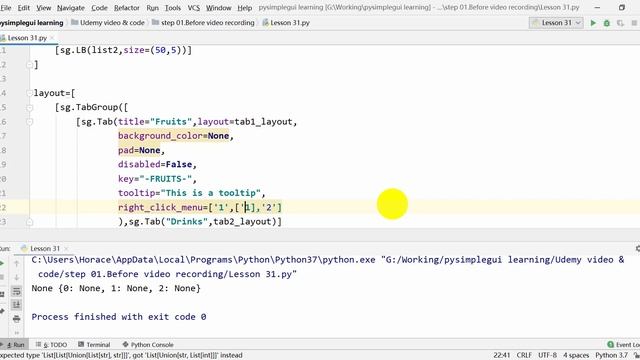Click the inspection warning in status bar
The height and width of the screenshot is (360, 640).
[122, 355]
